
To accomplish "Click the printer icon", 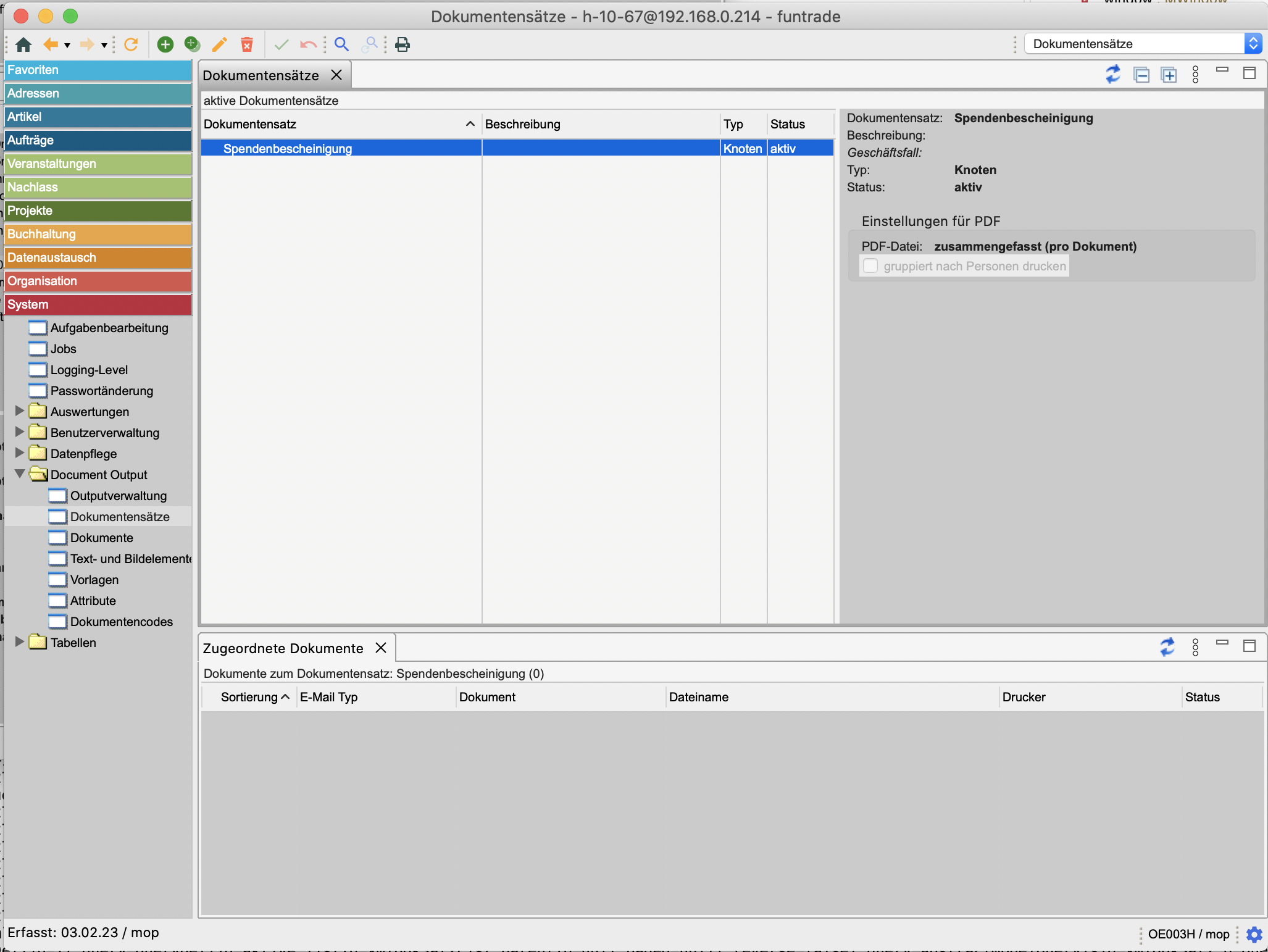I will click(x=403, y=44).
